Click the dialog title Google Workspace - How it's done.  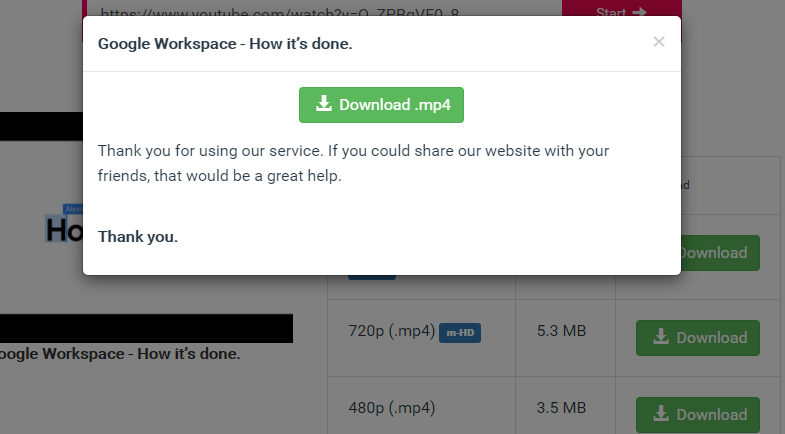pyautogui.click(x=225, y=44)
